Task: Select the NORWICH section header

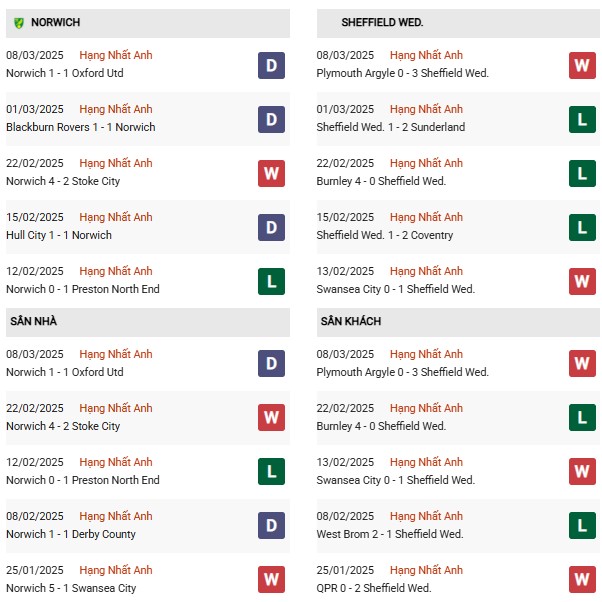Action: tap(148, 23)
